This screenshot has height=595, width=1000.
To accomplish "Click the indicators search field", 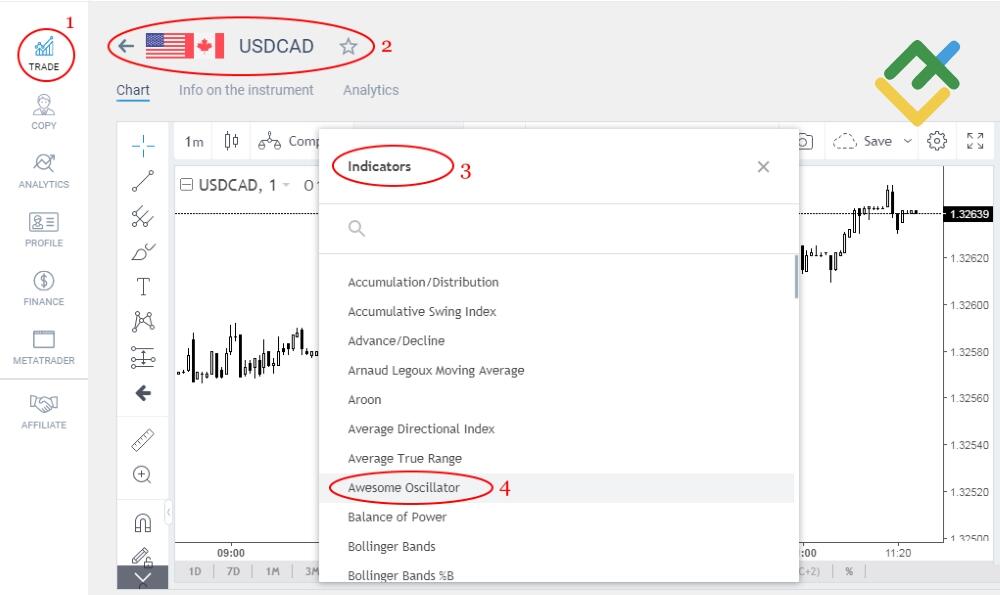I will coord(560,229).
